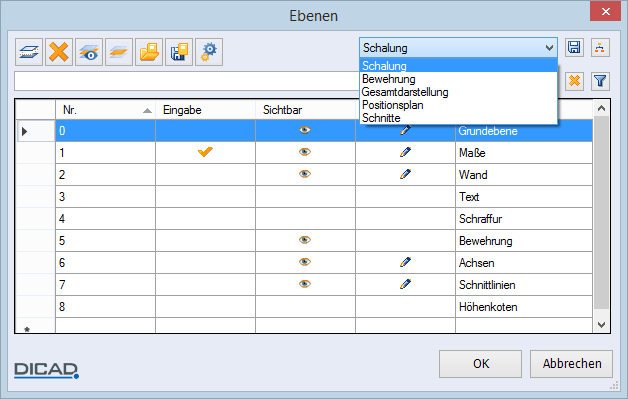This screenshot has height=399, width=628.
Task: Click the funnel filter icon
Action: click(600, 81)
